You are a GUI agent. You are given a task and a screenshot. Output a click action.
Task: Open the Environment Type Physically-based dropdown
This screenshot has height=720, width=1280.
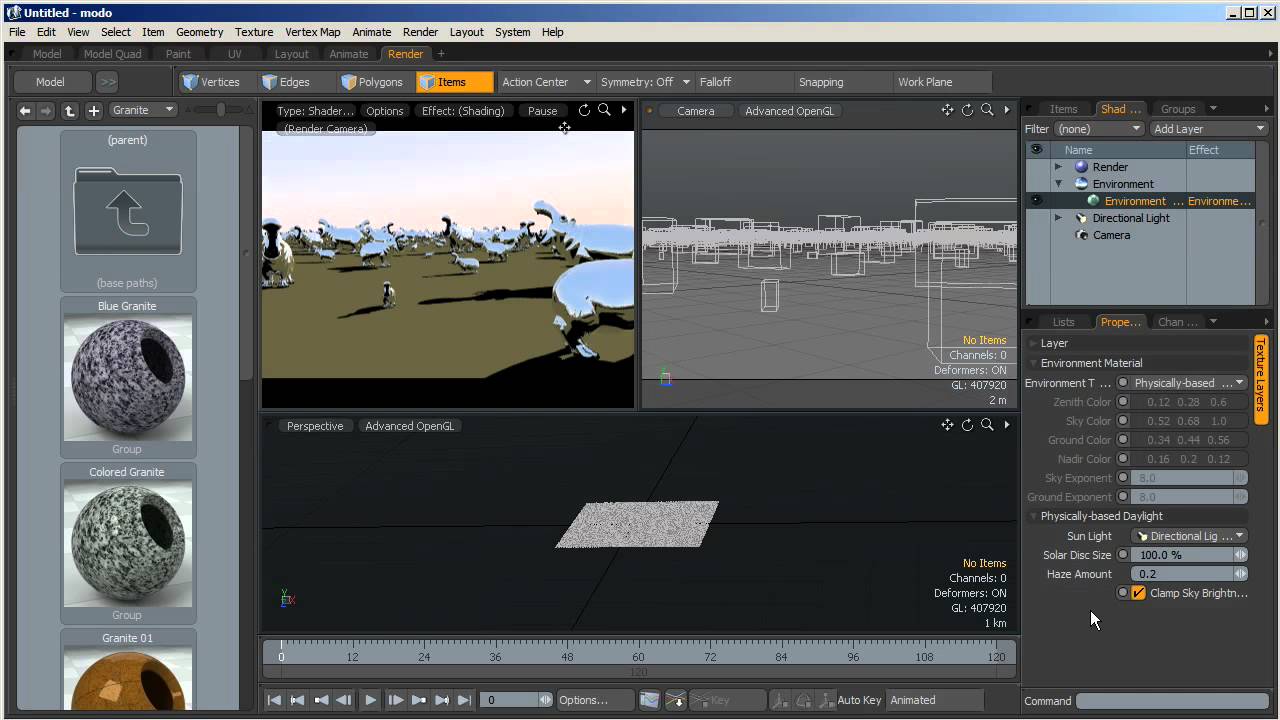tap(1189, 383)
